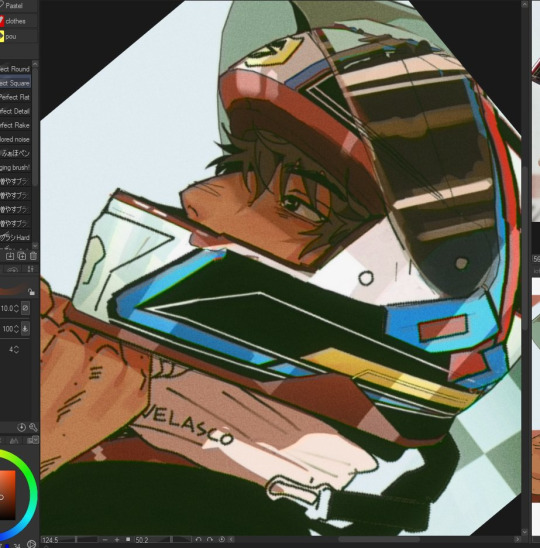Screen dimensions: 540x548
Task: Toggle the brush size dynamics button
Action: [x=25, y=308]
